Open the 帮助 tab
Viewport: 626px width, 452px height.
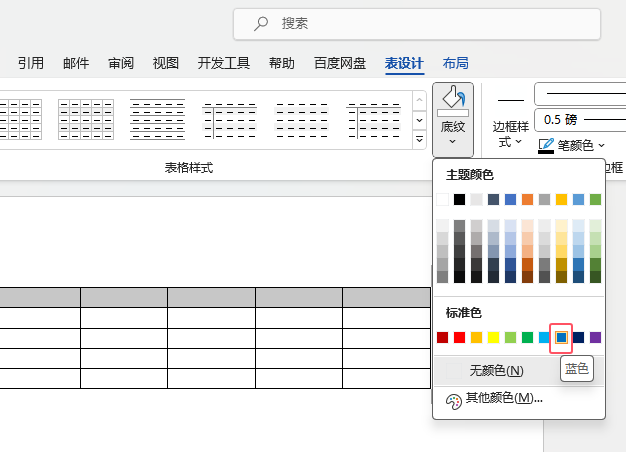click(281, 63)
